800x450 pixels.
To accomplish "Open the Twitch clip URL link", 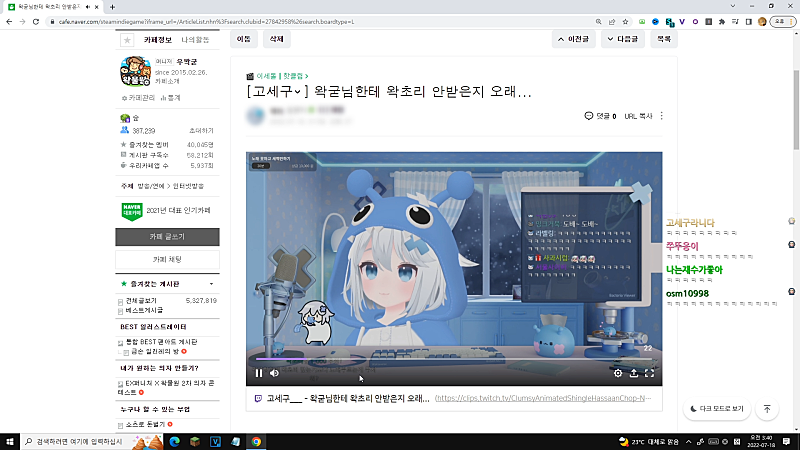I will point(543,398).
